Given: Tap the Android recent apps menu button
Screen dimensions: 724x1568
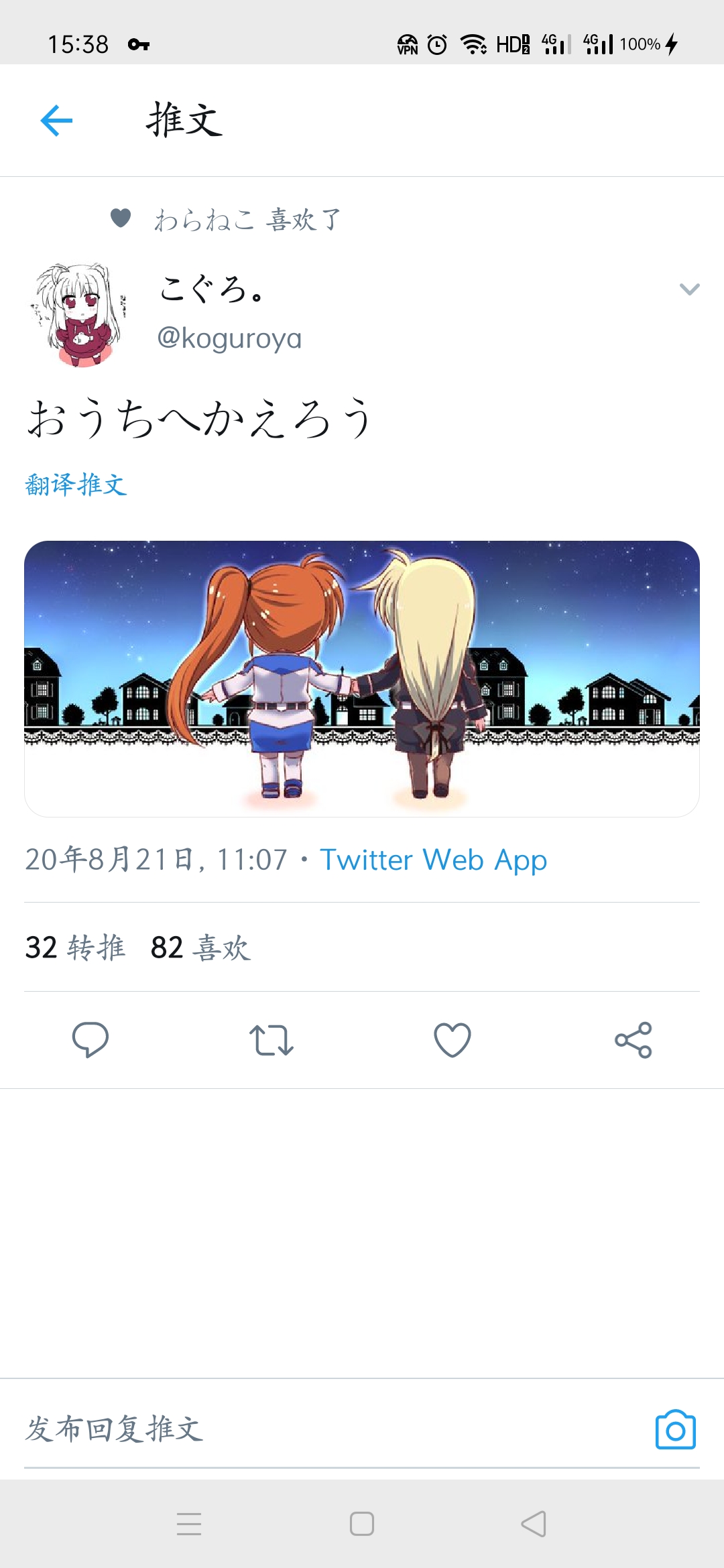Looking at the screenshot, I should 189,1524.
